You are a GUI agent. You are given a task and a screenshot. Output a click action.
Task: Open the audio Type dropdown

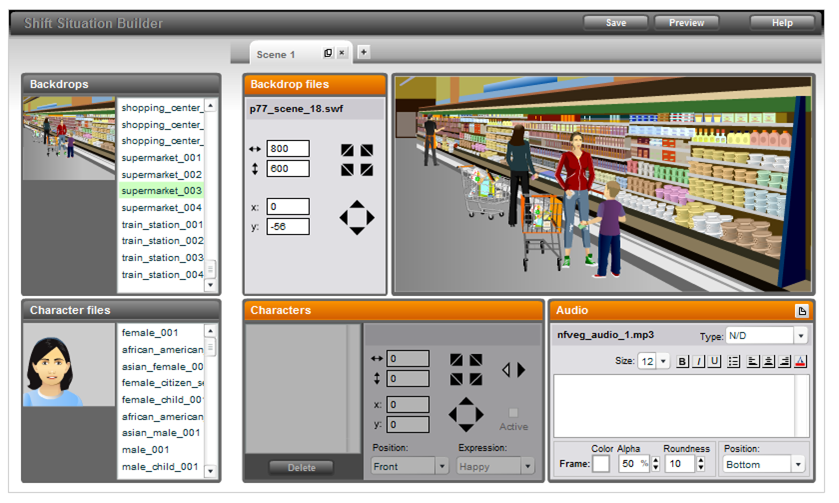click(766, 336)
